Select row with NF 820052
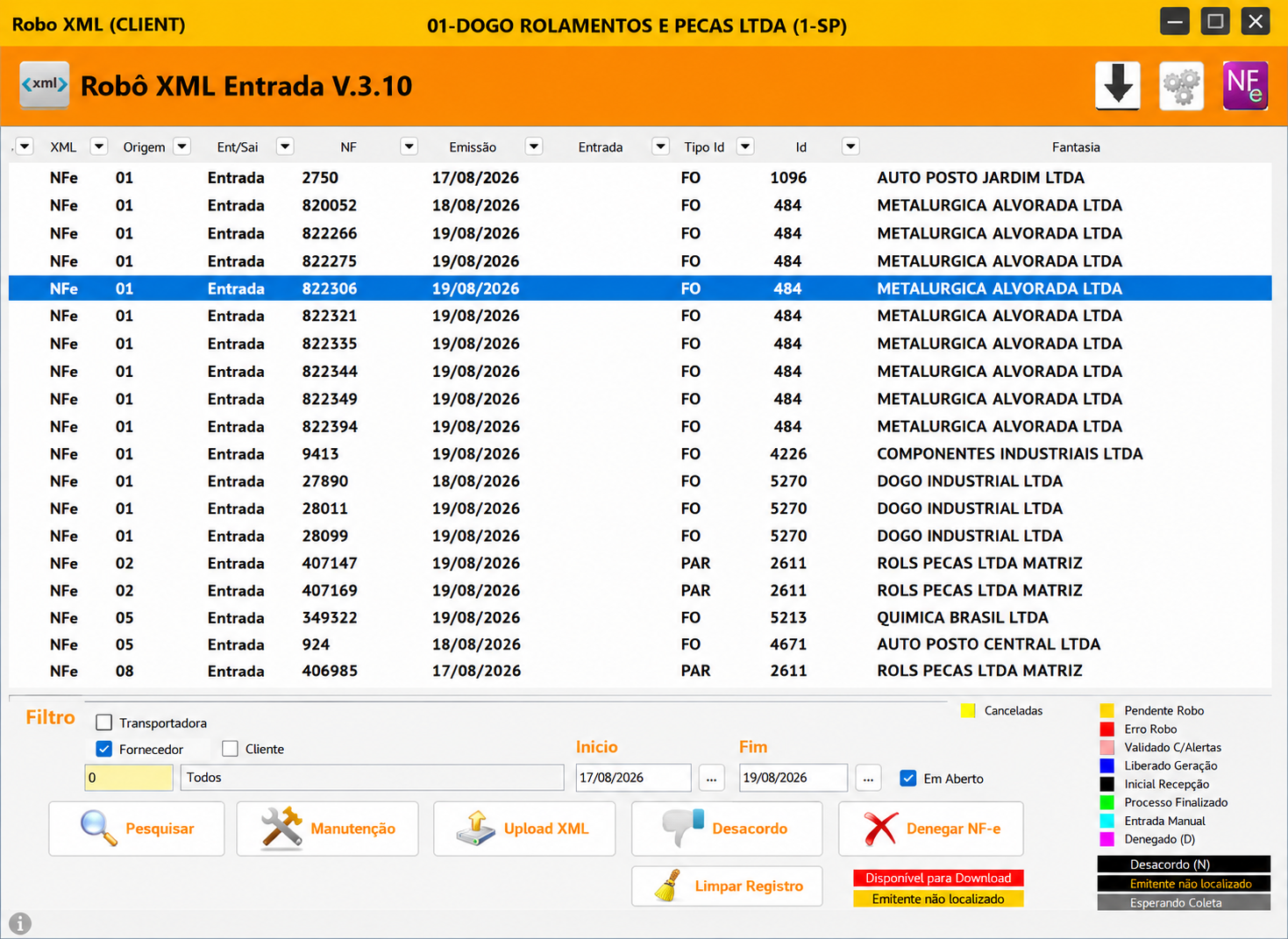The width and height of the screenshot is (1288, 939). [x=640, y=205]
